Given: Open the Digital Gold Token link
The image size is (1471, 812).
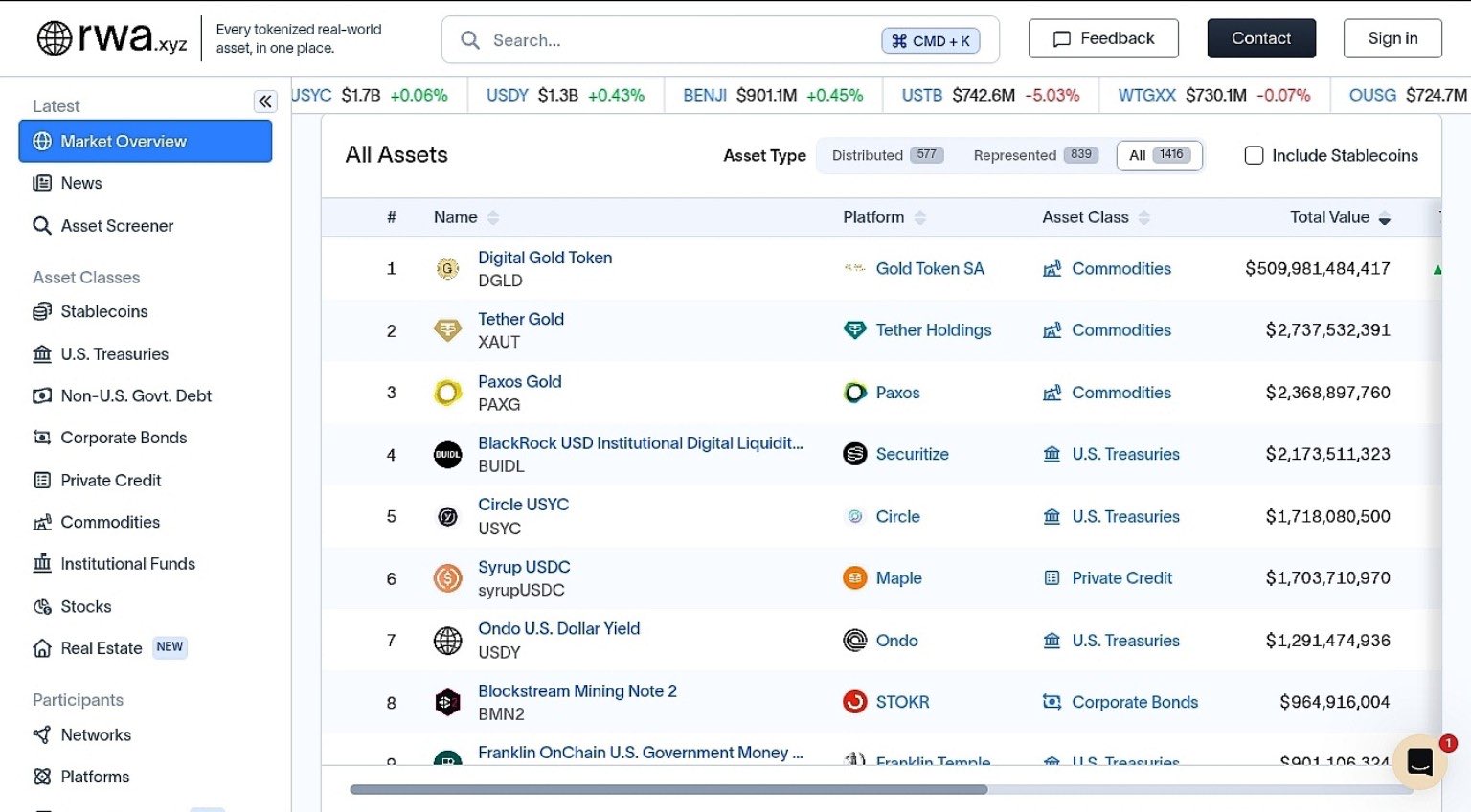Looking at the screenshot, I should coord(545,258).
